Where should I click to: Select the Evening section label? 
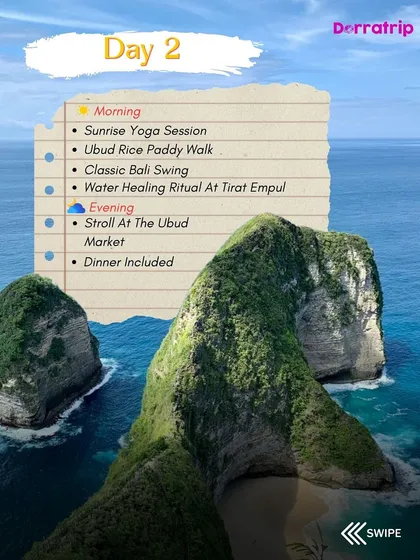tap(111, 207)
